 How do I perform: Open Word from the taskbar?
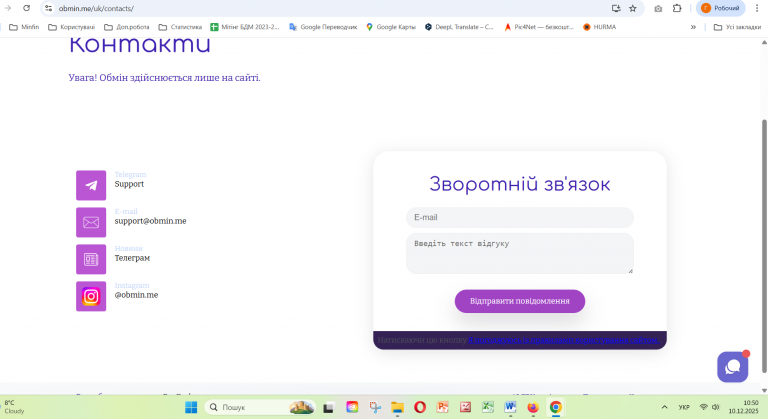(510, 407)
